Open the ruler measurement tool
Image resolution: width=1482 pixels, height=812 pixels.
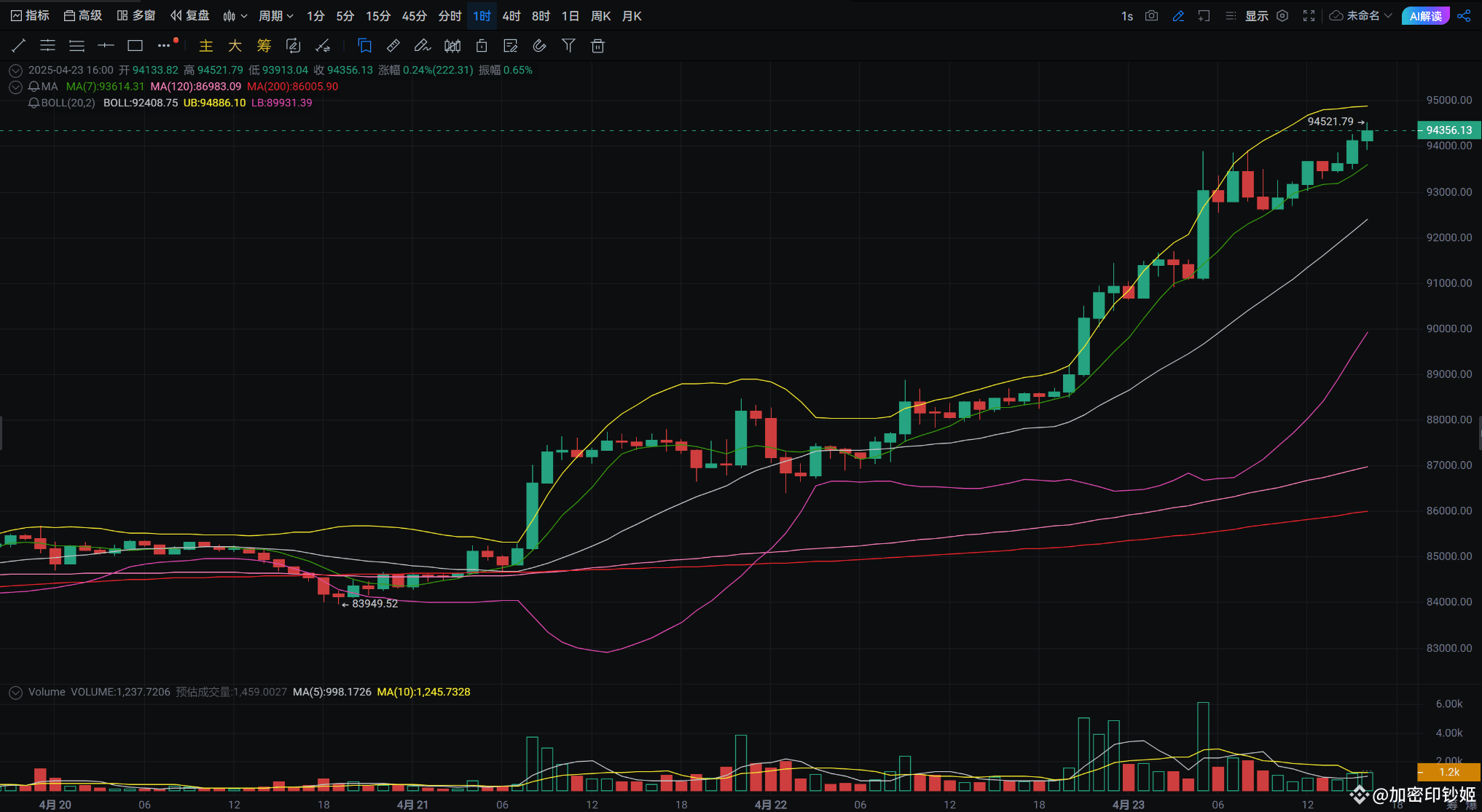[x=393, y=45]
